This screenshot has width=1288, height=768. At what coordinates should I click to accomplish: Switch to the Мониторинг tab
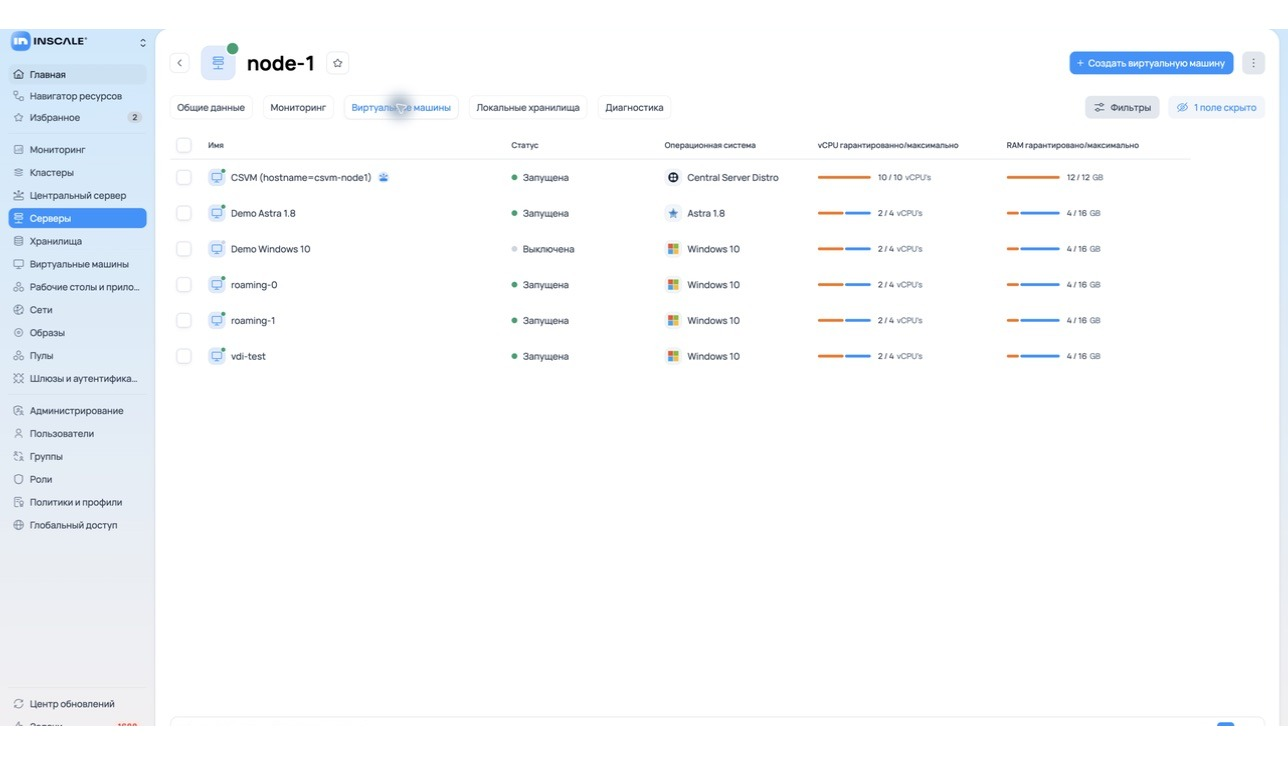298,107
